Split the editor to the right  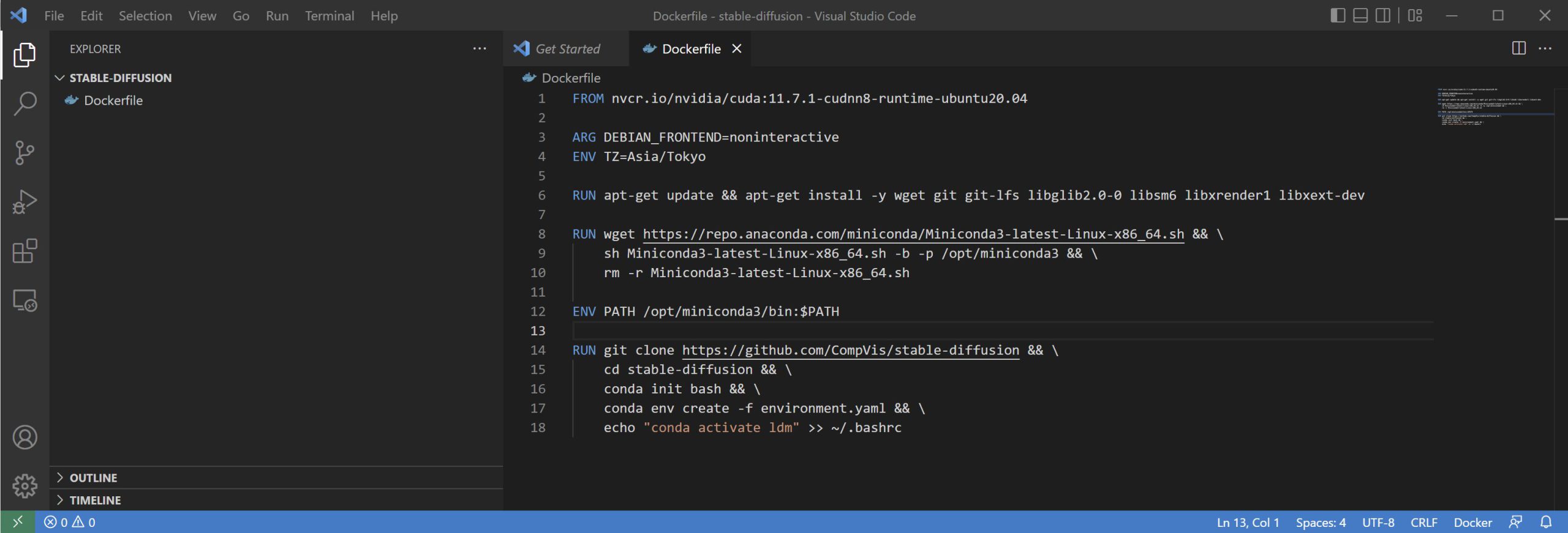click(x=1518, y=48)
